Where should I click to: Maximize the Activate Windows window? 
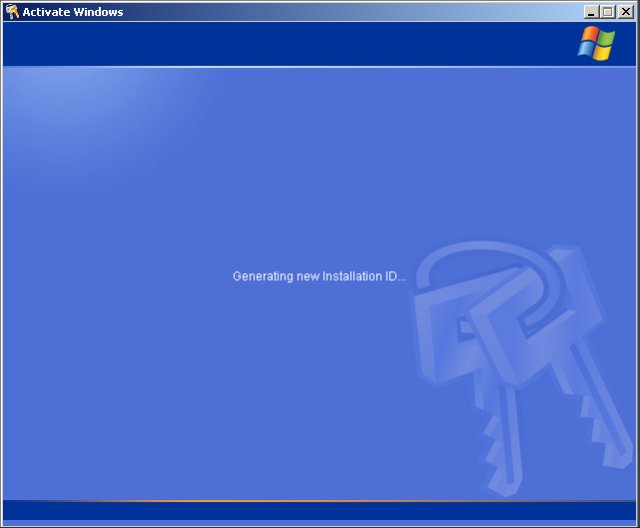(x=608, y=12)
